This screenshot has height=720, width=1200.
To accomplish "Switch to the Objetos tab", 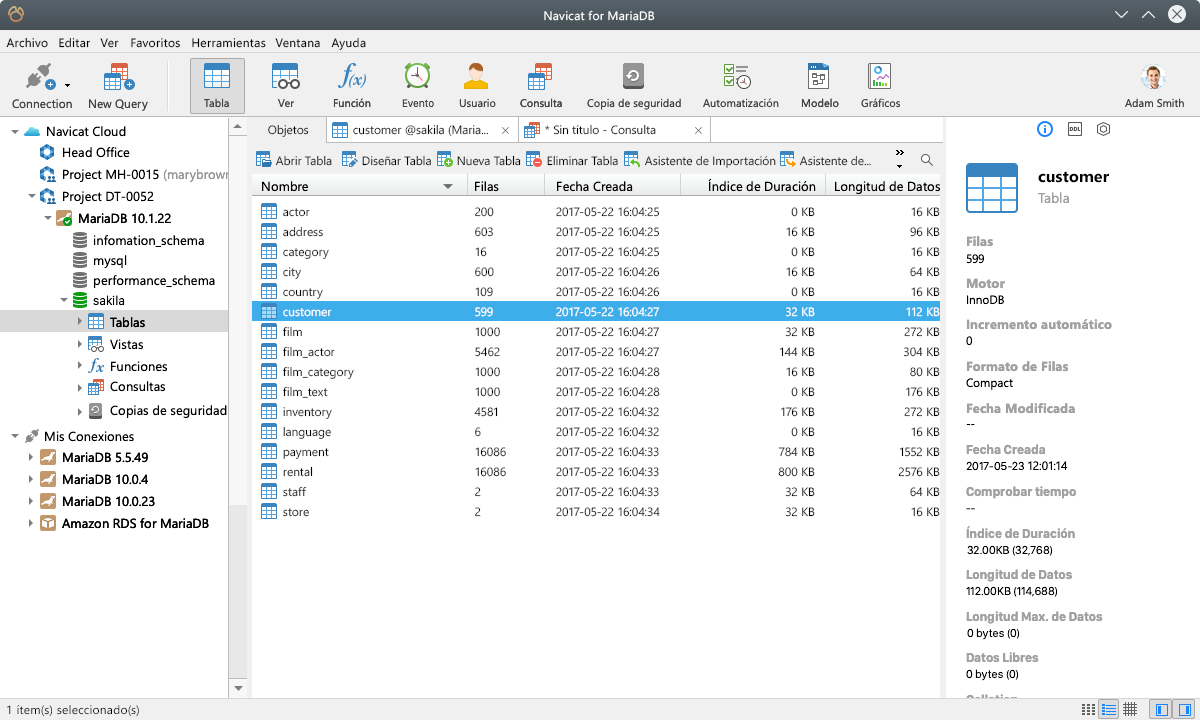I will pyautogui.click(x=288, y=130).
